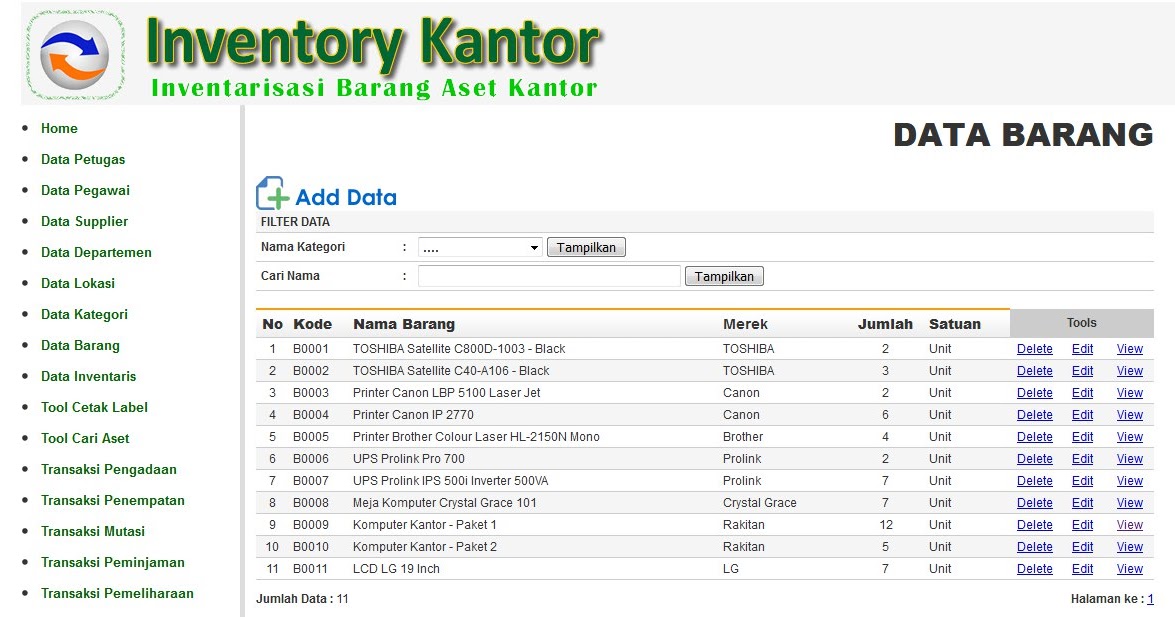View B0011 LCD LG 19 Inch
This screenshot has width=1175, height=617.
[x=1130, y=568]
